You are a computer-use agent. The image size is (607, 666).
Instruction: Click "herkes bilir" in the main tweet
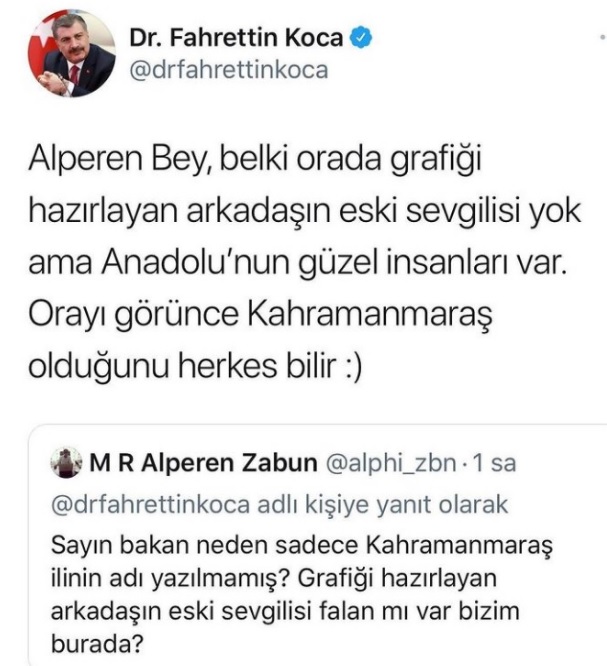[257, 367]
